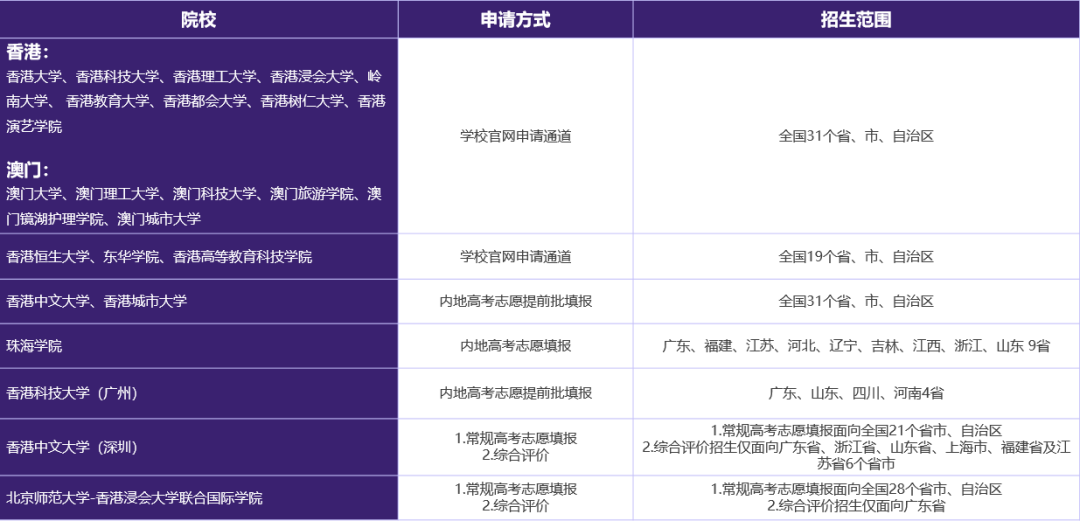
Task: Click the 招生范围 column header
Action: pos(856,19)
